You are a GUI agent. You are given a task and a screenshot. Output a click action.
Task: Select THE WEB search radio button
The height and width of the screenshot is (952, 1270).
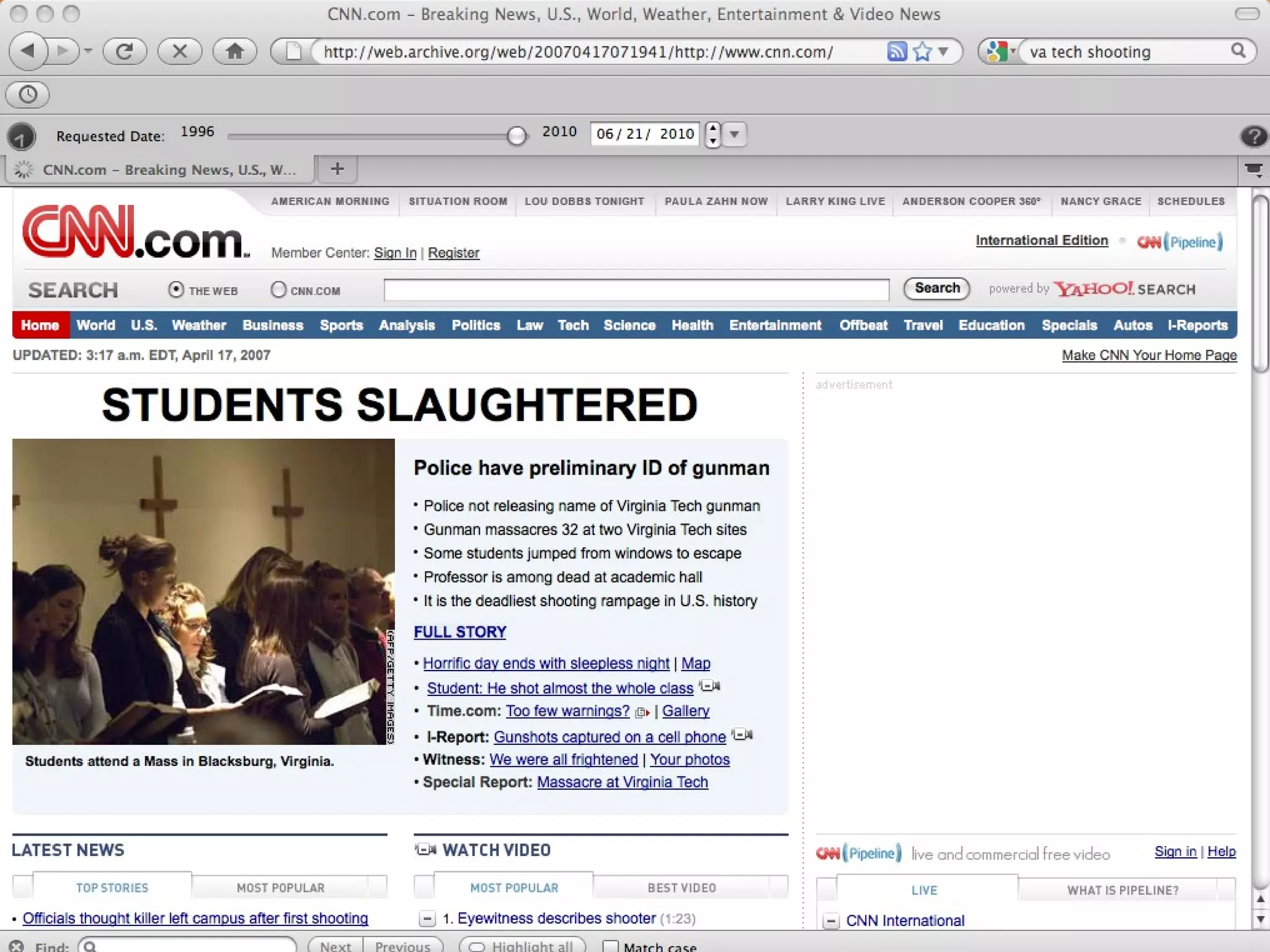tap(176, 289)
